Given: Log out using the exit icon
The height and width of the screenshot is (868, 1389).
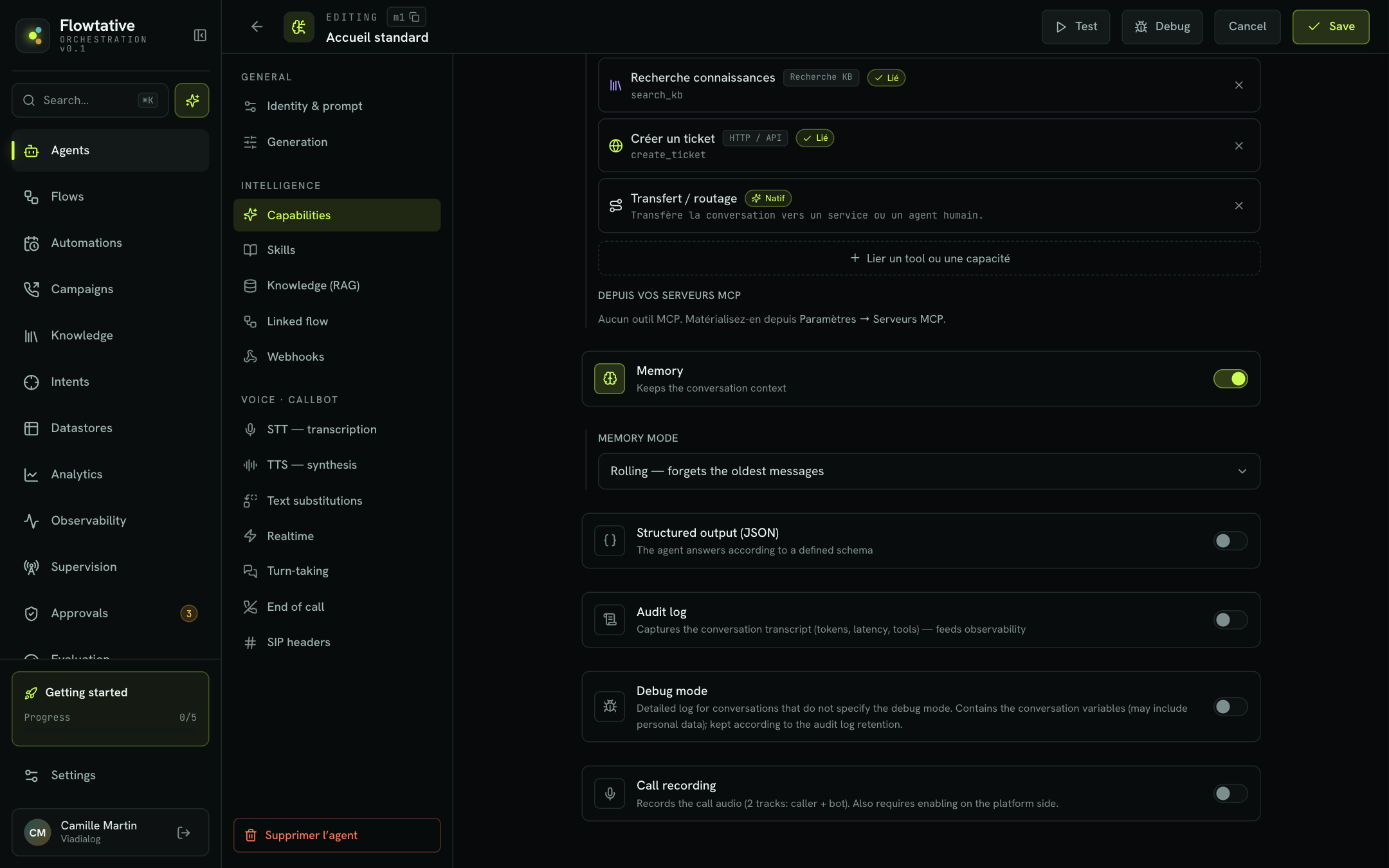Looking at the screenshot, I should click(x=183, y=833).
